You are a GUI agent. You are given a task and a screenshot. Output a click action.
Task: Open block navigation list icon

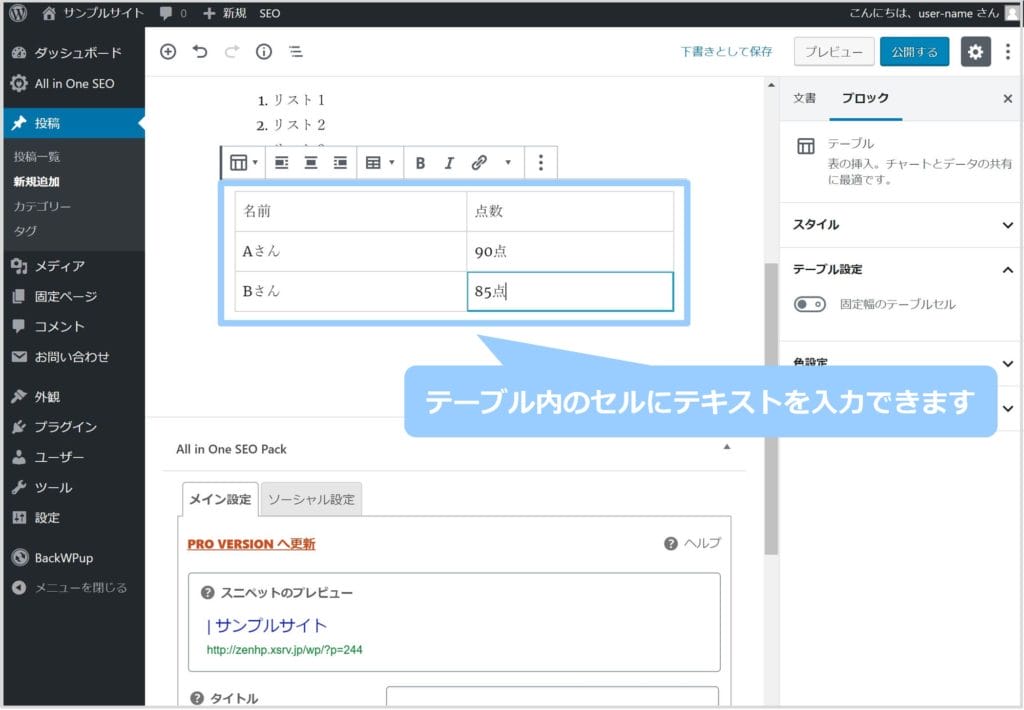point(296,52)
